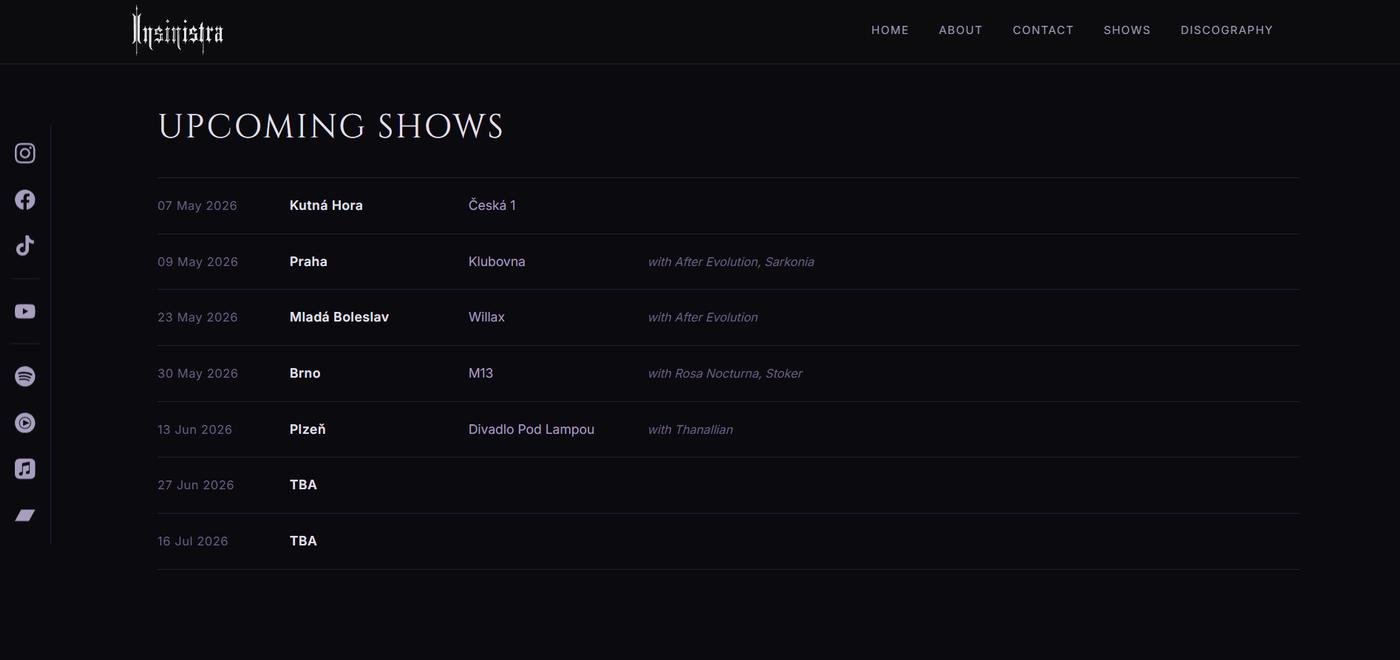The height and width of the screenshot is (660, 1400).
Task: Open the About menu item
Action: tap(960, 30)
